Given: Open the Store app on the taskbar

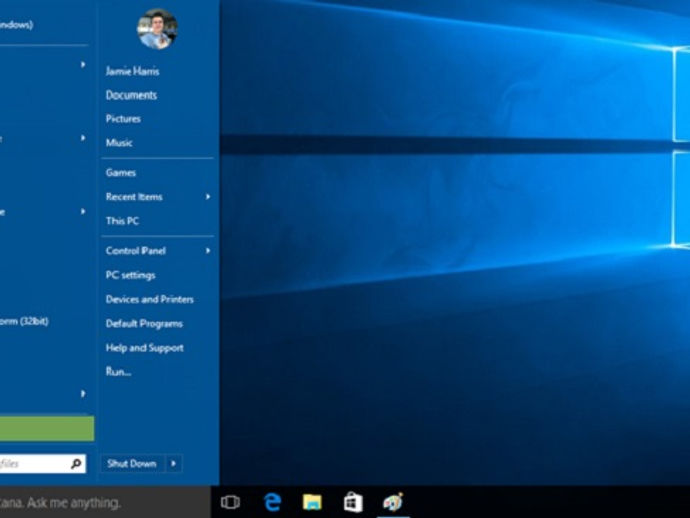Looking at the screenshot, I should (x=353, y=502).
